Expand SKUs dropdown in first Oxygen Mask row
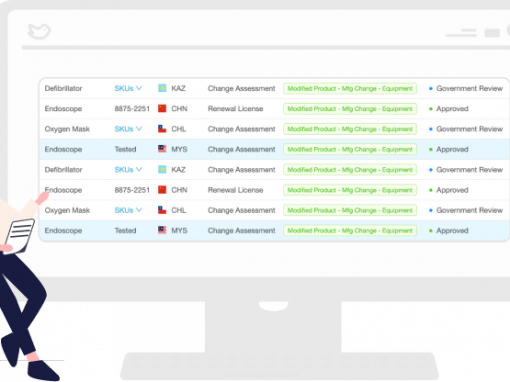This screenshot has height=382, width=510. [x=128, y=129]
